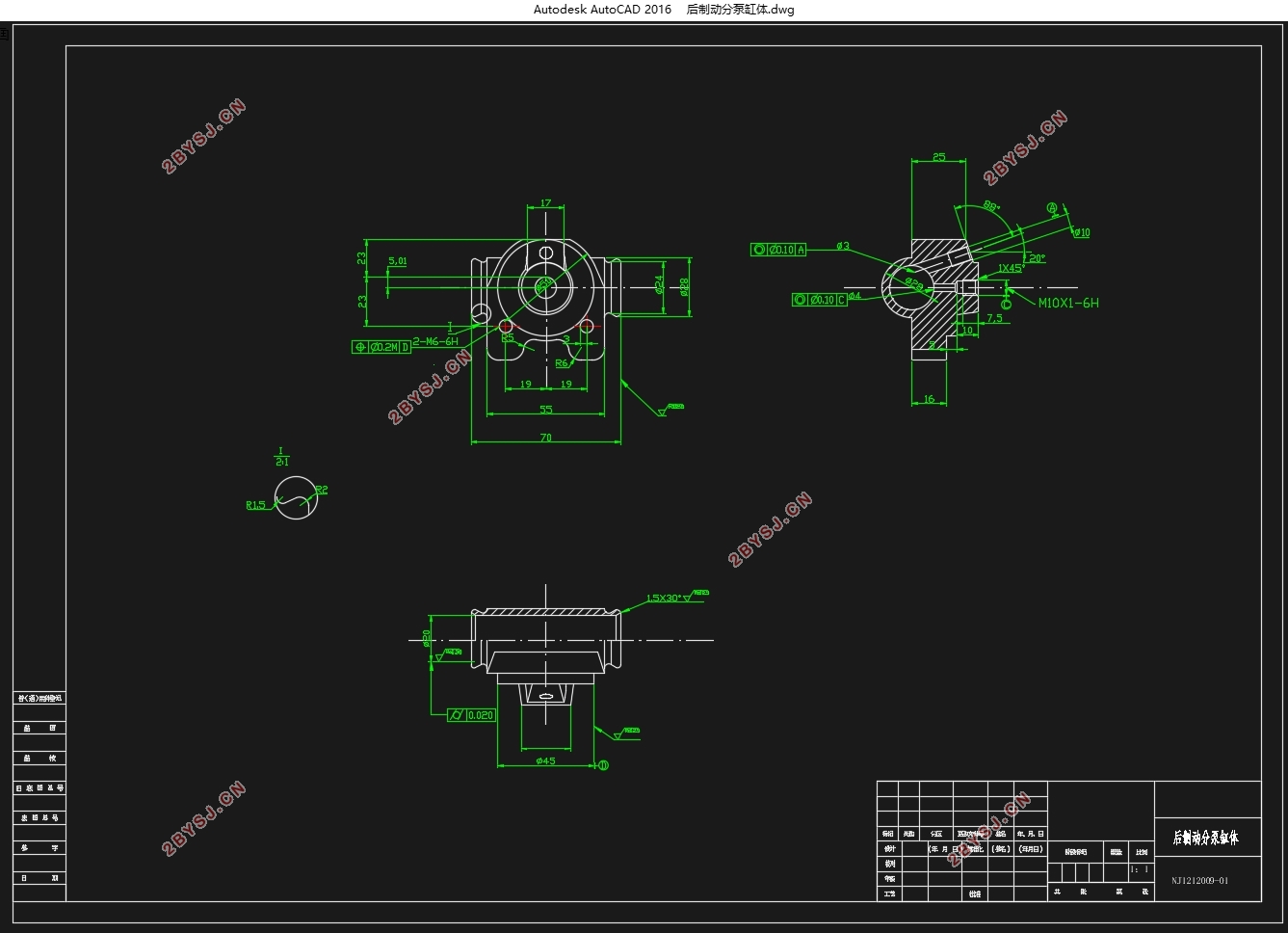1288x933 pixels.
Task: Click the 1:1 scale value in the title block
Action: (1140, 869)
